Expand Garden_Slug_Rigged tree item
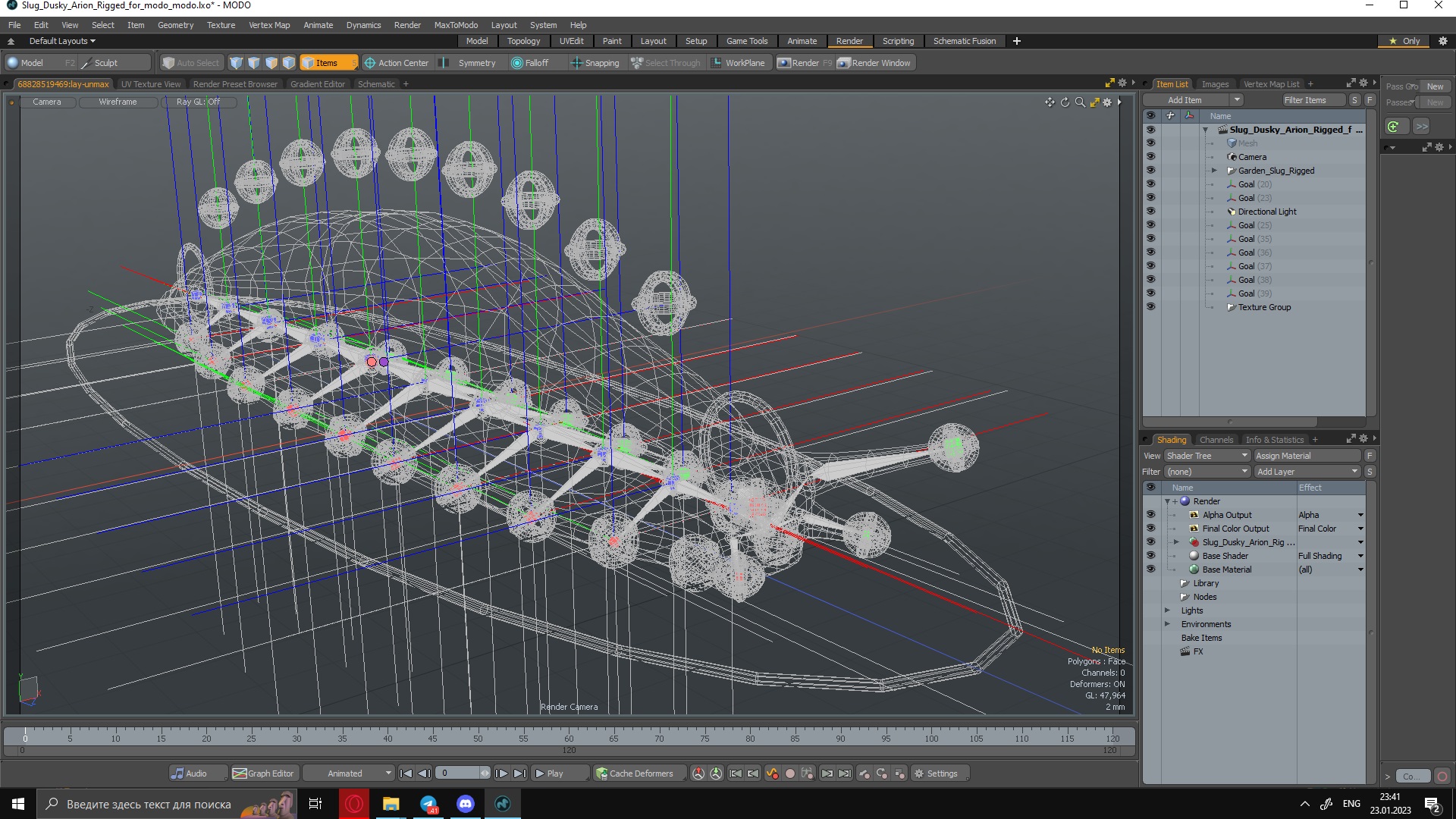Viewport: 1456px width, 819px height. [1214, 171]
